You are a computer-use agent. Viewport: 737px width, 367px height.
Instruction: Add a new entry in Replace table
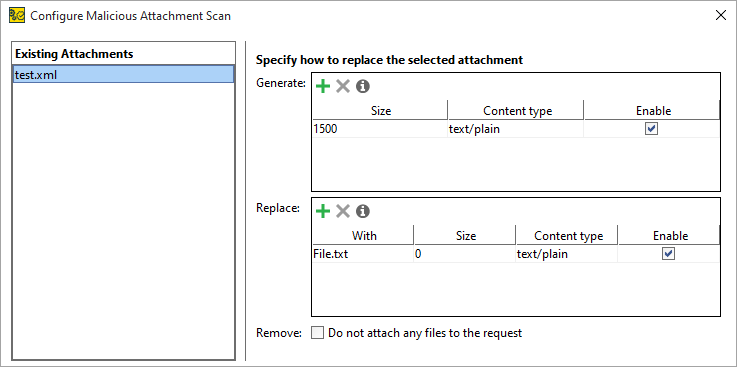coord(323,211)
